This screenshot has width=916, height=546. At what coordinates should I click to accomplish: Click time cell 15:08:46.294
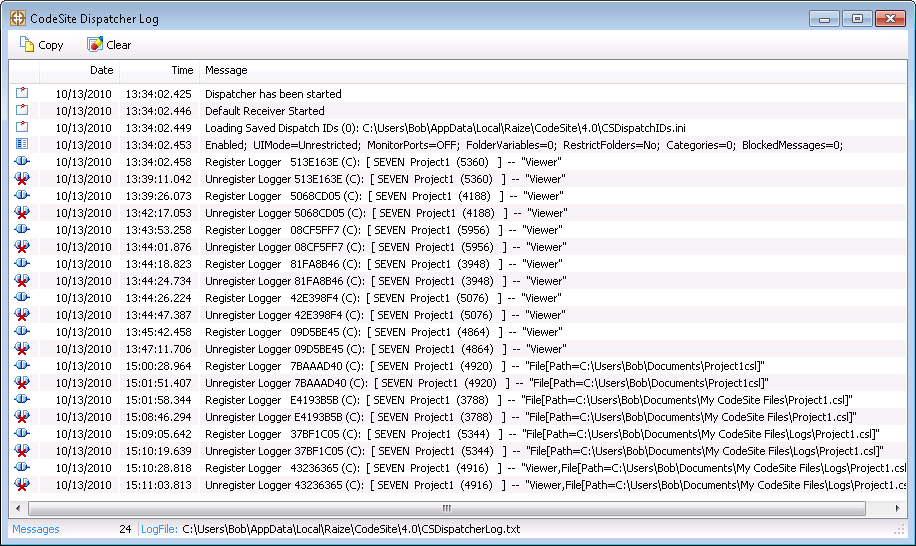click(x=158, y=417)
